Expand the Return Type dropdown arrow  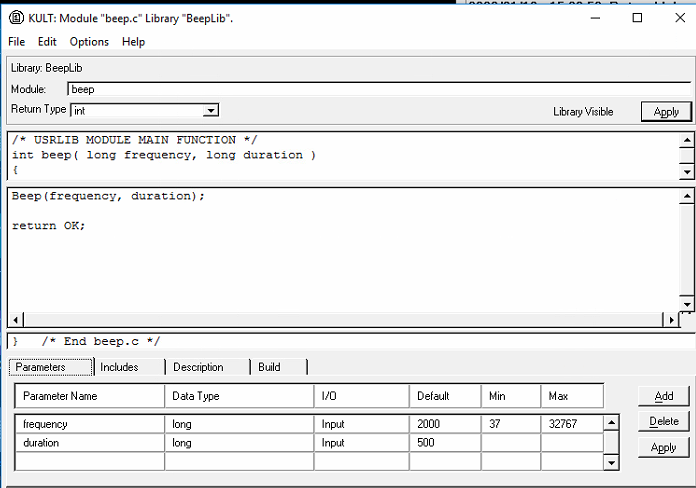[211, 111]
